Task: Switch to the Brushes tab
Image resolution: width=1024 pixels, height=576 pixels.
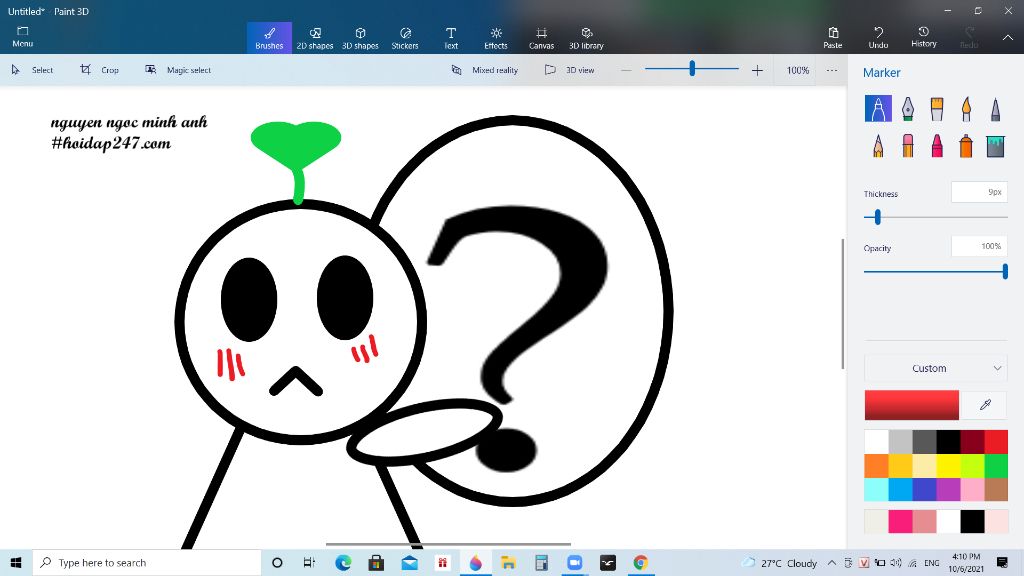Action: [x=269, y=38]
